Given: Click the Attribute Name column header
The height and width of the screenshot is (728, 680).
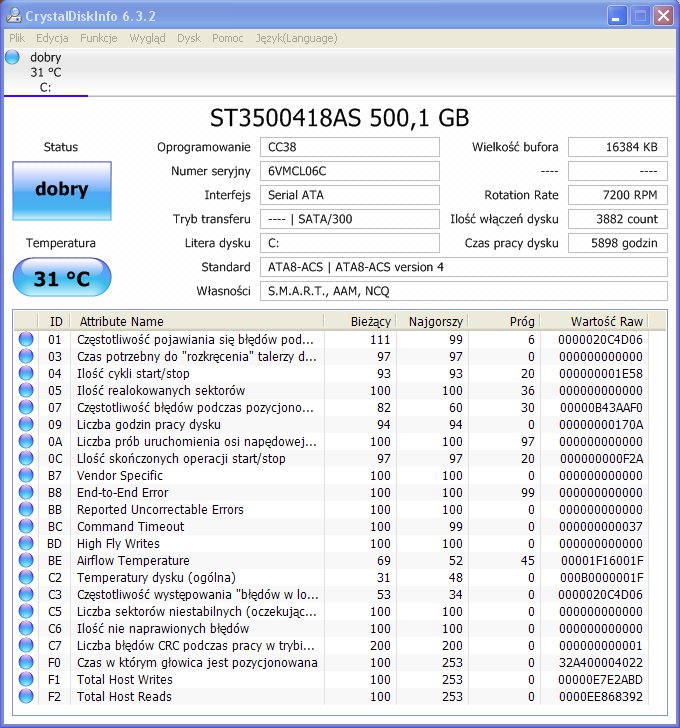Looking at the screenshot, I should coord(197,321).
